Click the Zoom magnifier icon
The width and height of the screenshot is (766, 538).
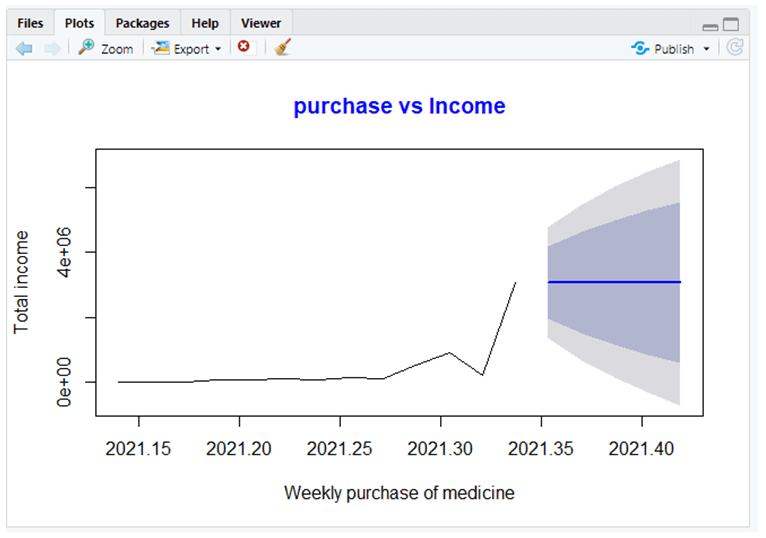(x=87, y=48)
